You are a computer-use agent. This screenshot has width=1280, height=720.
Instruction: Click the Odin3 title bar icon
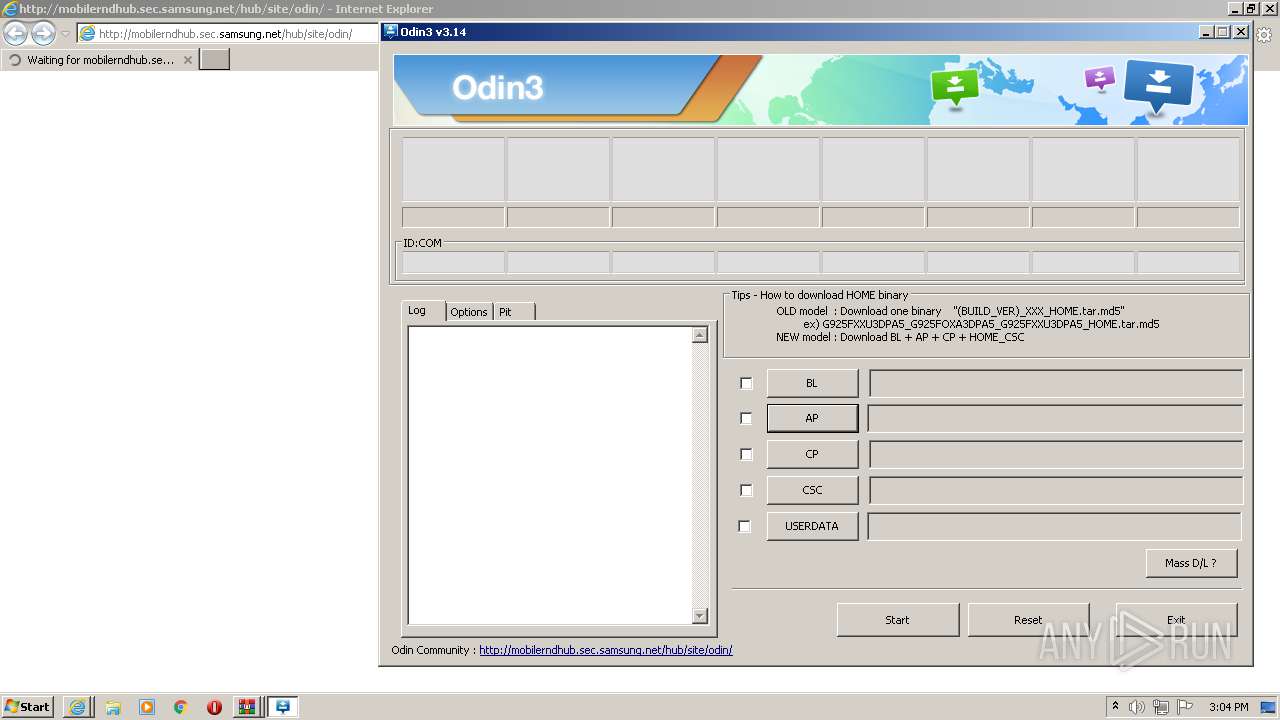391,32
